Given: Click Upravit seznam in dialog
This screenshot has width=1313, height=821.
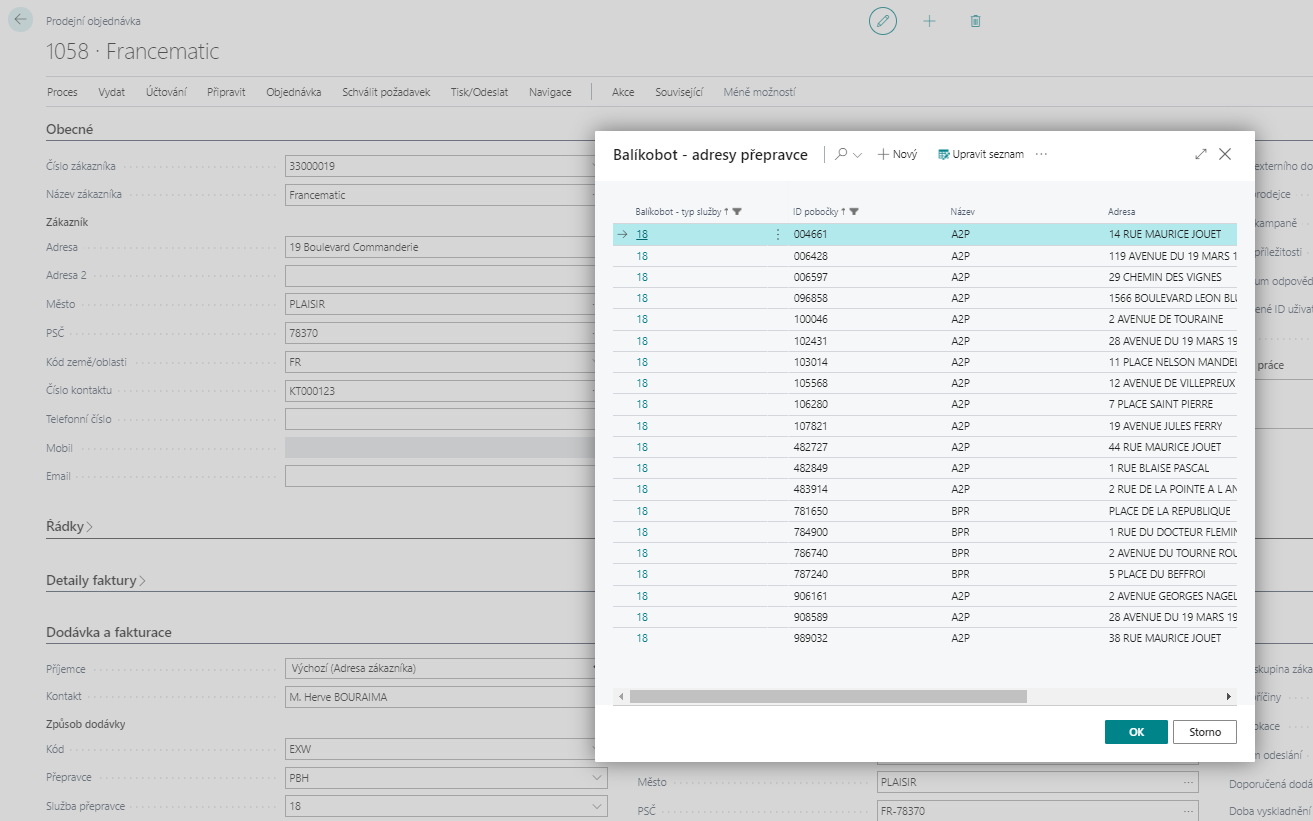Looking at the screenshot, I should (x=980, y=154).
